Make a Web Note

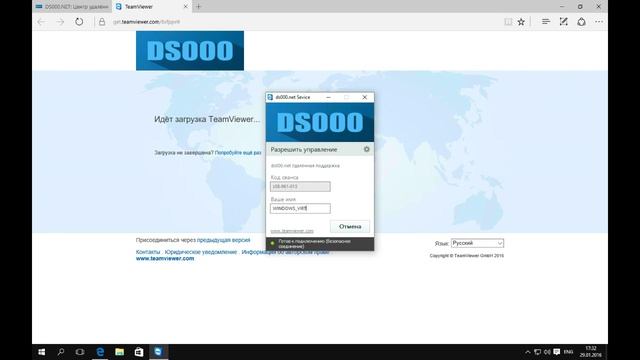(x=564, y=22)
